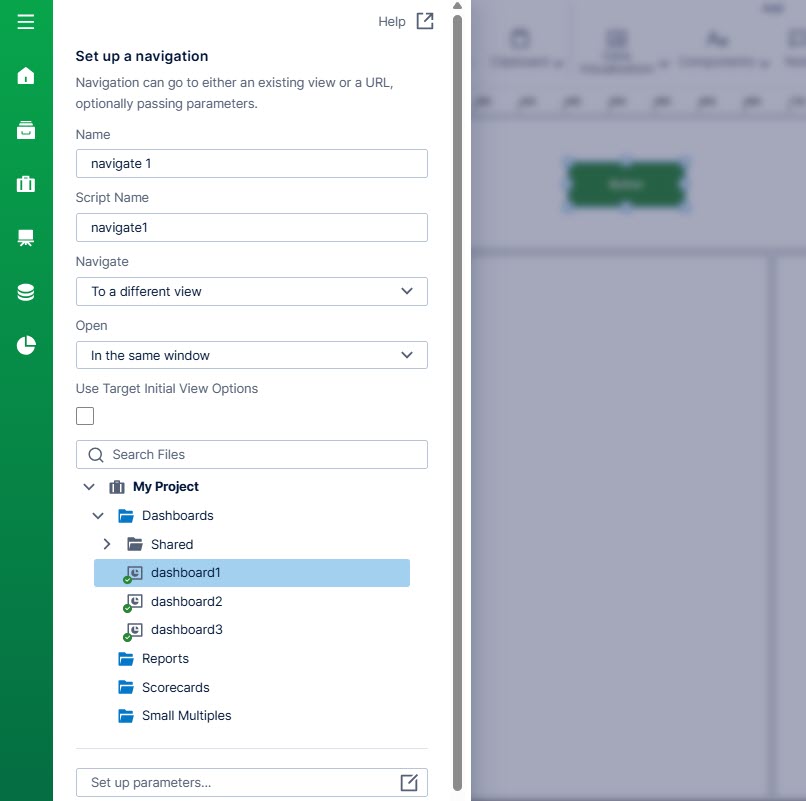Viewport: 806px width, 801px height.
Task: Open the projects briefcase icon in the sidebar
Action: pyautogui.click(x=26, y=184)
